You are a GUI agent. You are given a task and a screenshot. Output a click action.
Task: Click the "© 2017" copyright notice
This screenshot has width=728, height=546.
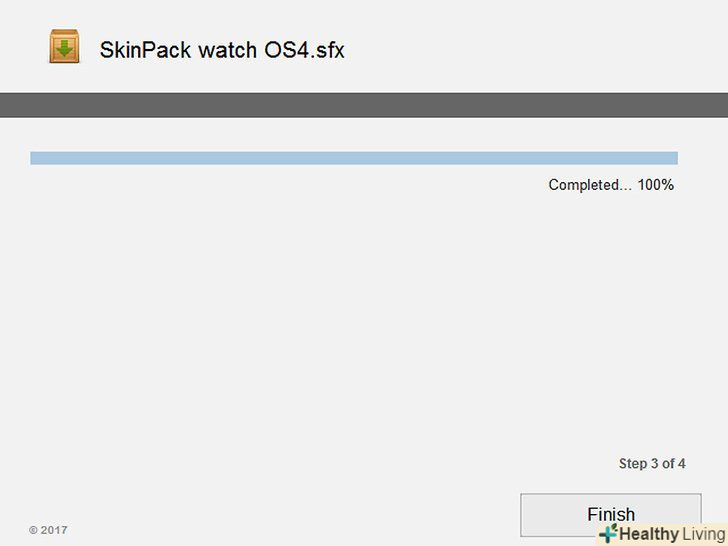click(x=48, y=530)
